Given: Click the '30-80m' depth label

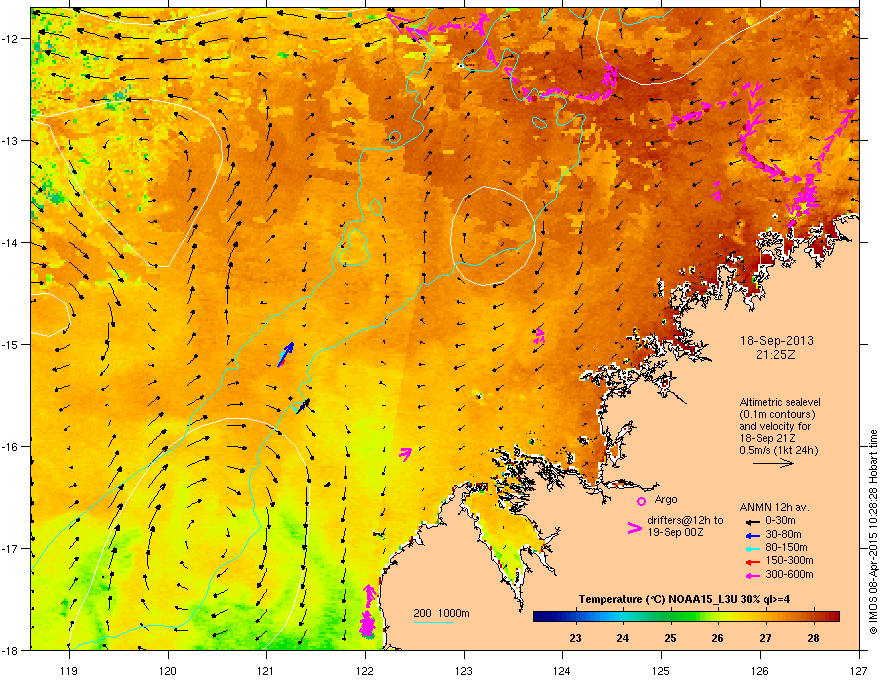Looking at the screenshot, I should (783, 534).
